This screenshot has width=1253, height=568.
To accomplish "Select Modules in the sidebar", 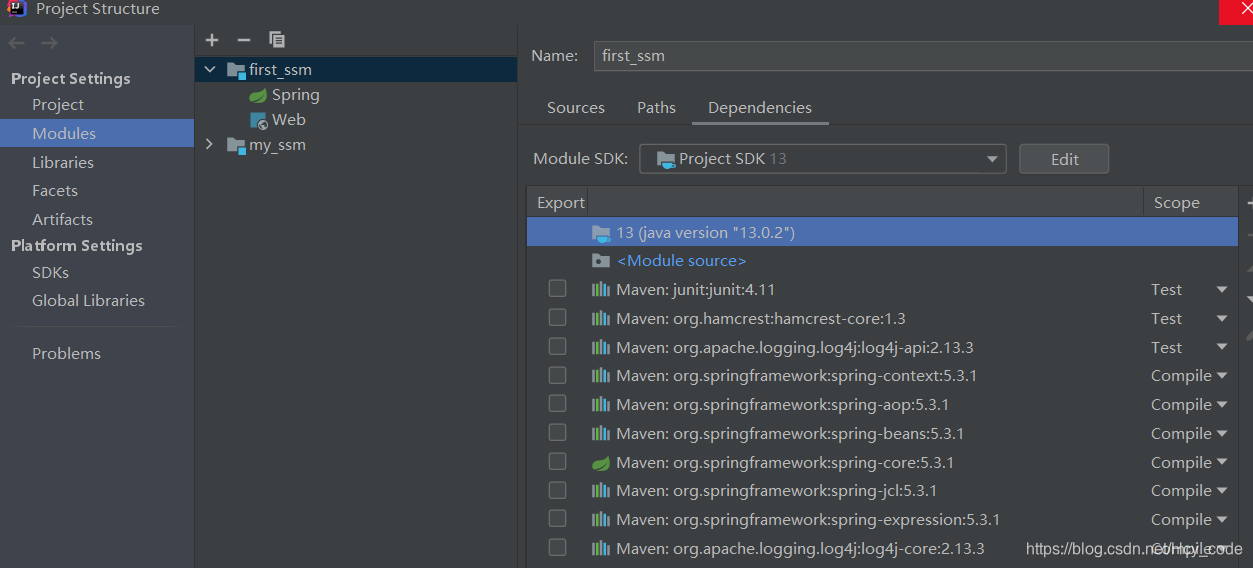I will (97, 133).
